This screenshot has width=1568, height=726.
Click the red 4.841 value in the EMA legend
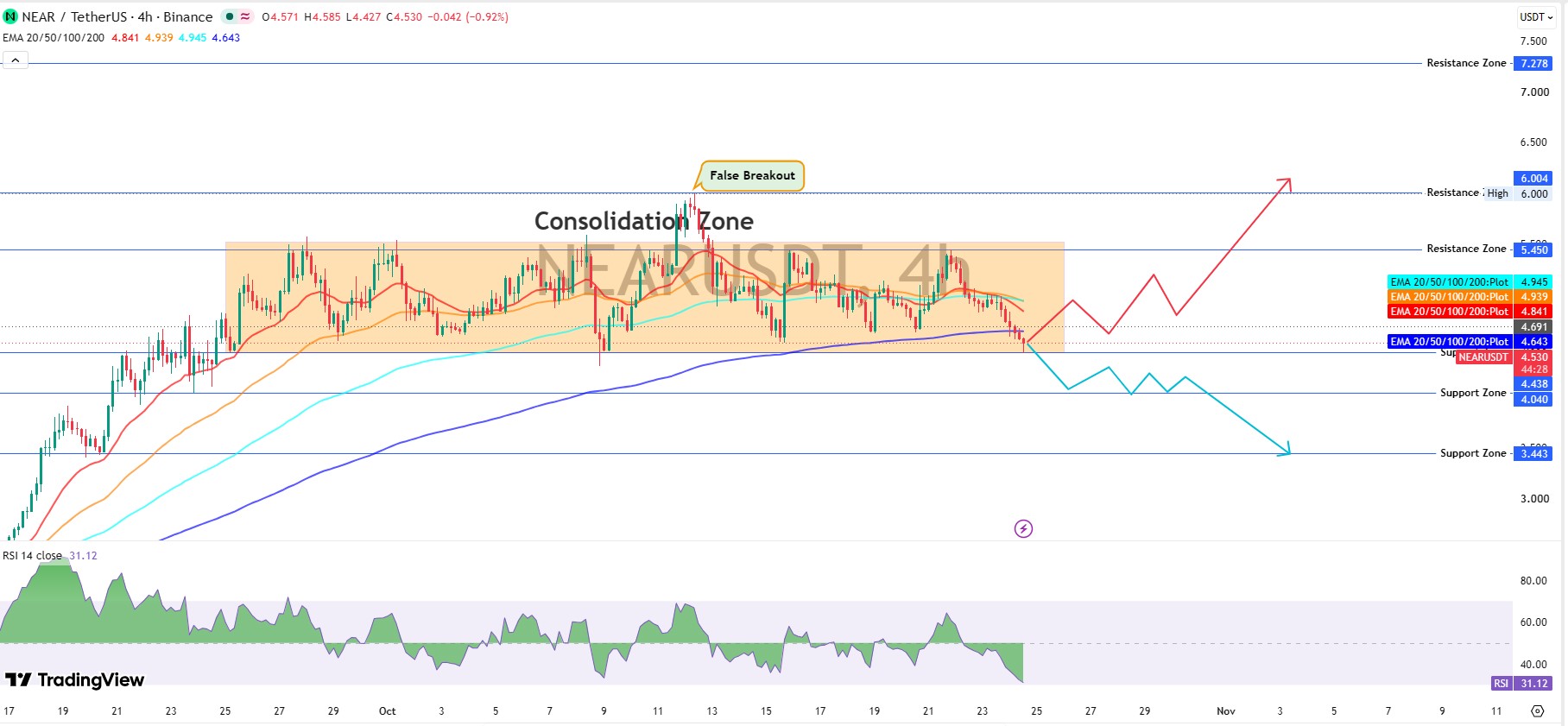[125, 38]
